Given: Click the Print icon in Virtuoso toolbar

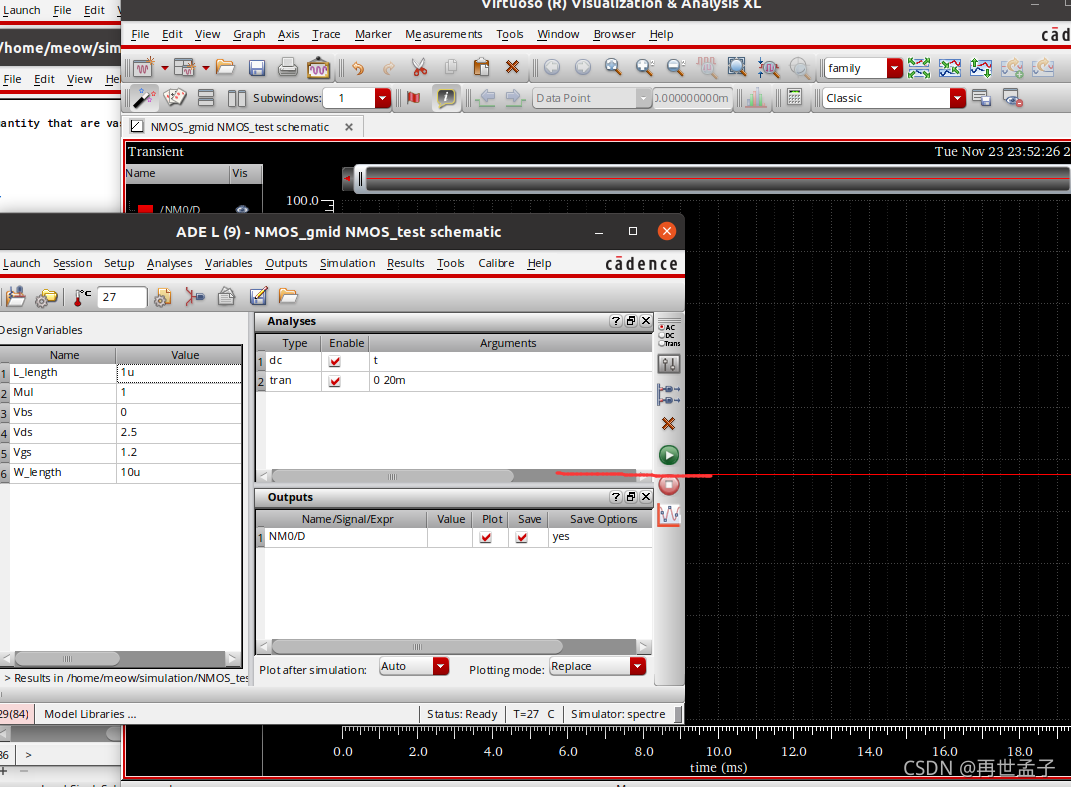Looking at the screenshot, I should click(288, 68).
